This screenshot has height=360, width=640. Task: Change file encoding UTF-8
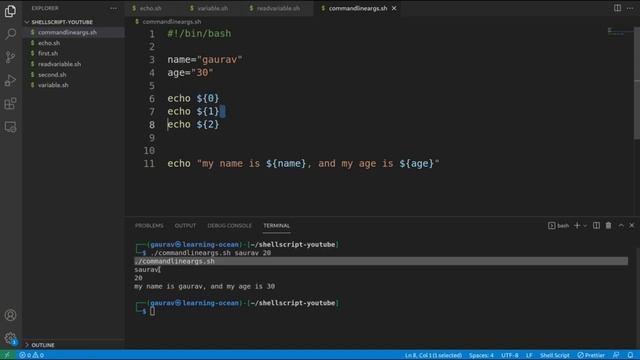coord(510,355)
